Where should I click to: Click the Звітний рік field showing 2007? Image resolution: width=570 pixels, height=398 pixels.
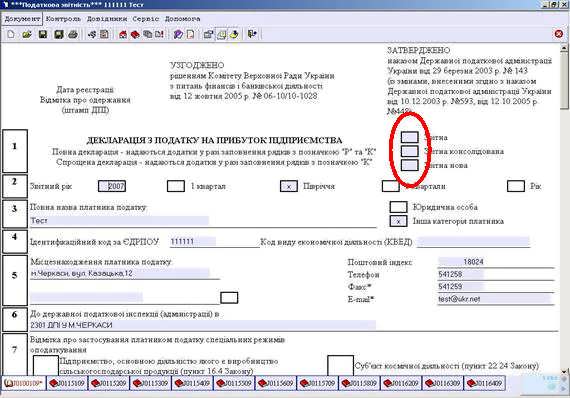[x=112, y=186]
